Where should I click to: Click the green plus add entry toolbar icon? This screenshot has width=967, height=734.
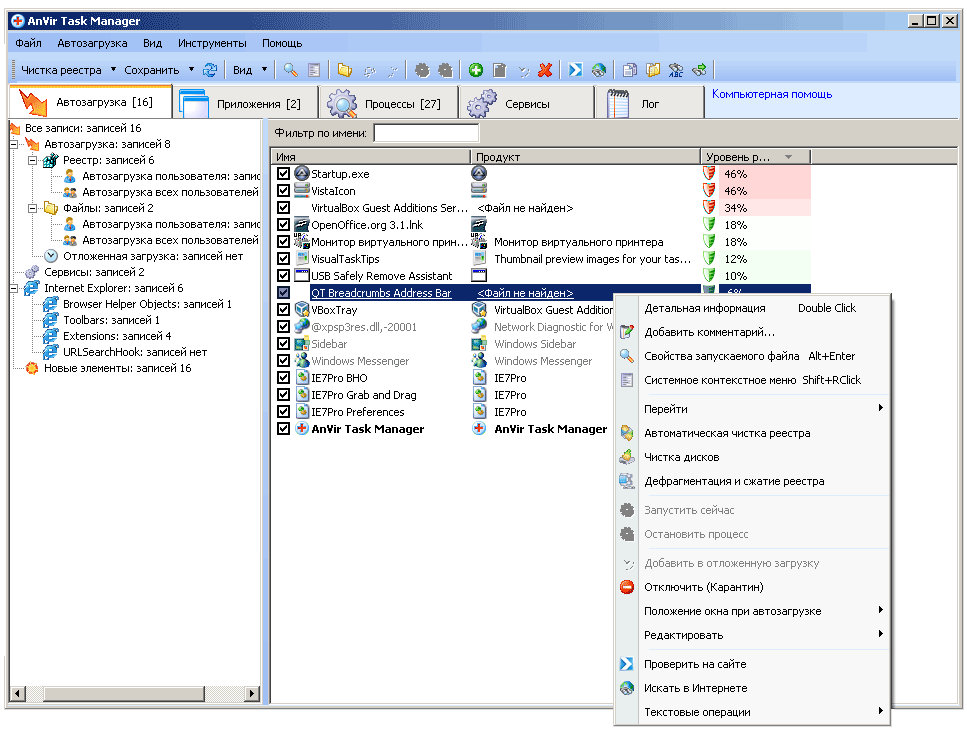coord(476,70)
